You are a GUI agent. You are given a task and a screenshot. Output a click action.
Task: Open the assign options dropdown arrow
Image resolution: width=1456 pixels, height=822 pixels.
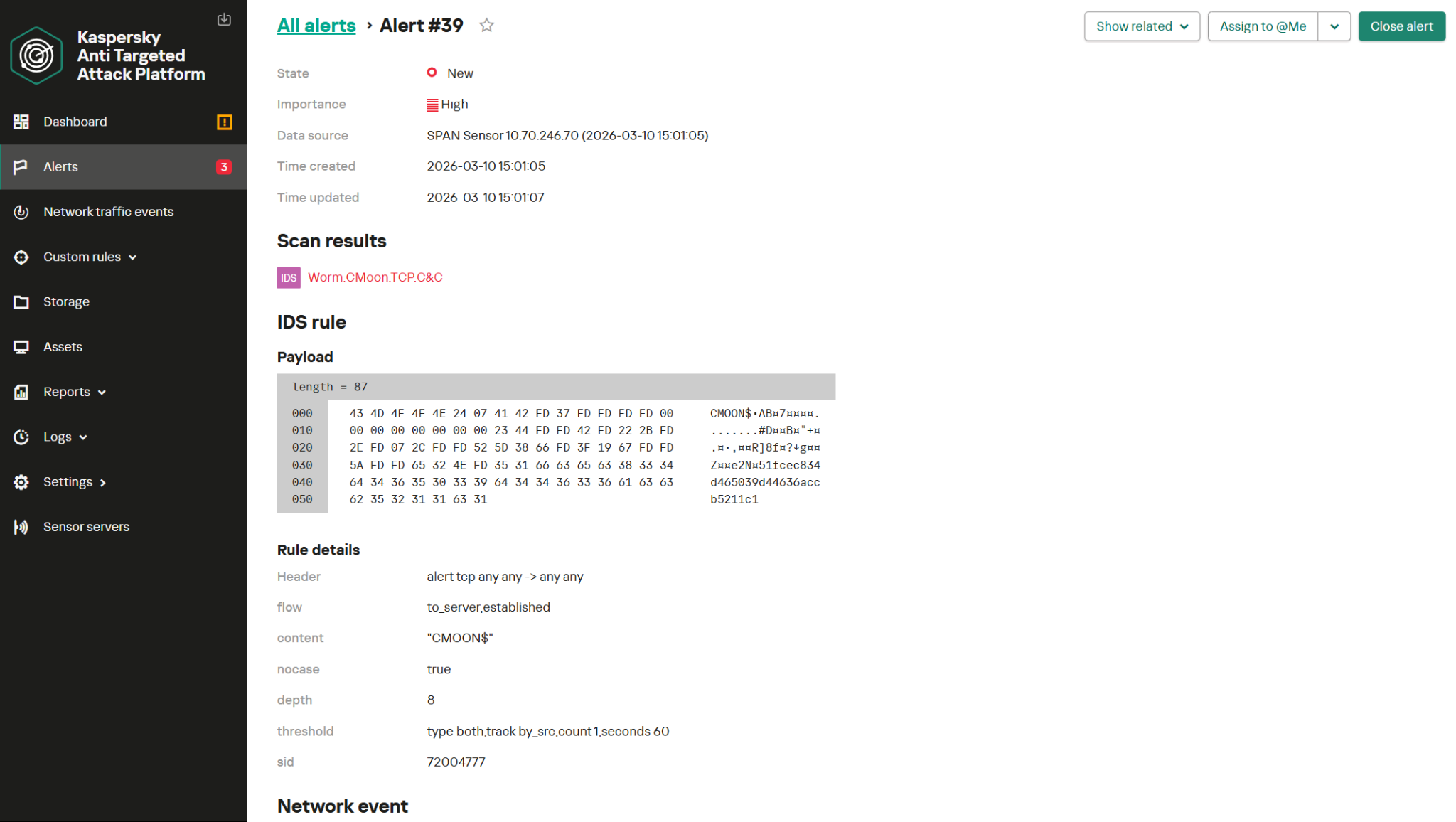coord(1334,26)
